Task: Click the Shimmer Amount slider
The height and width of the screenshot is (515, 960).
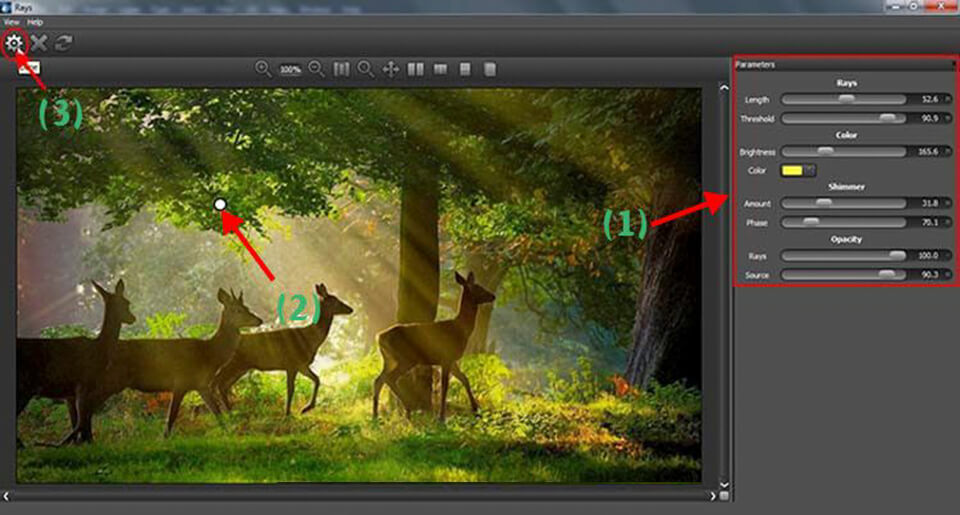Action: coord(844,203)
